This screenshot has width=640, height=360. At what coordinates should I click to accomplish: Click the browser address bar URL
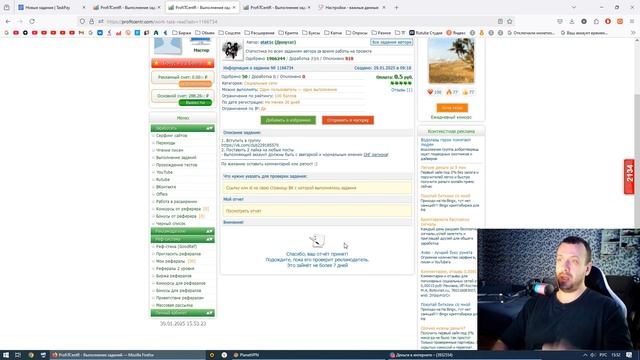[162, 21]
